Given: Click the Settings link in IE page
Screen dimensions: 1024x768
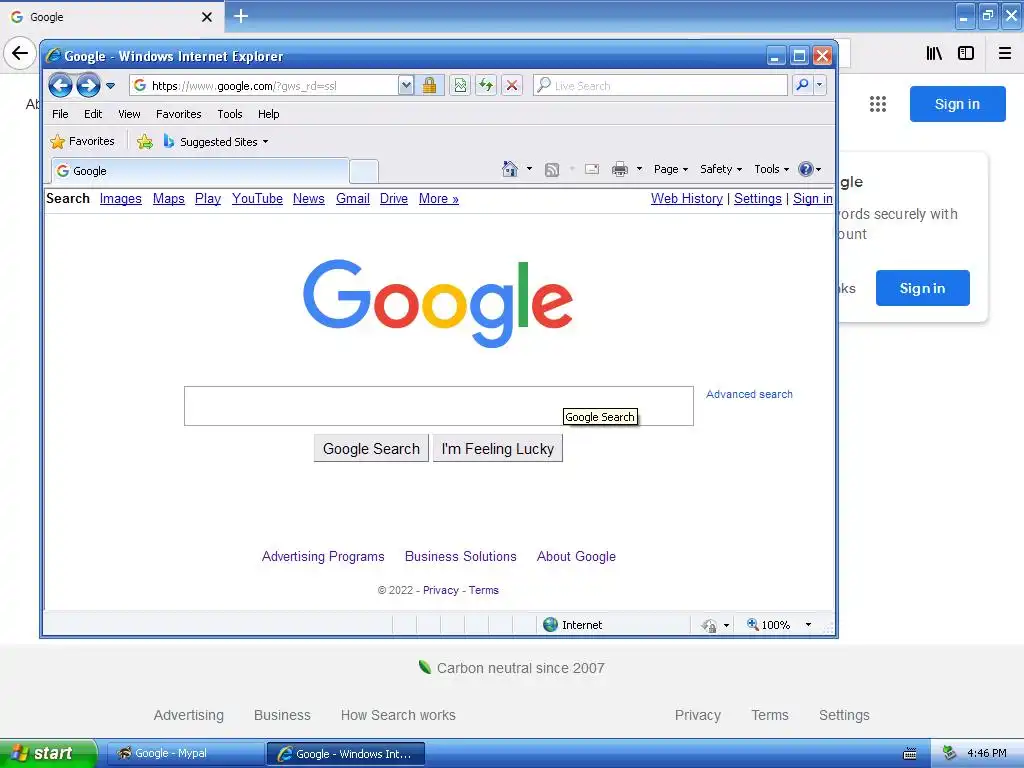Looking at the screenshot, I should (758, 199).
